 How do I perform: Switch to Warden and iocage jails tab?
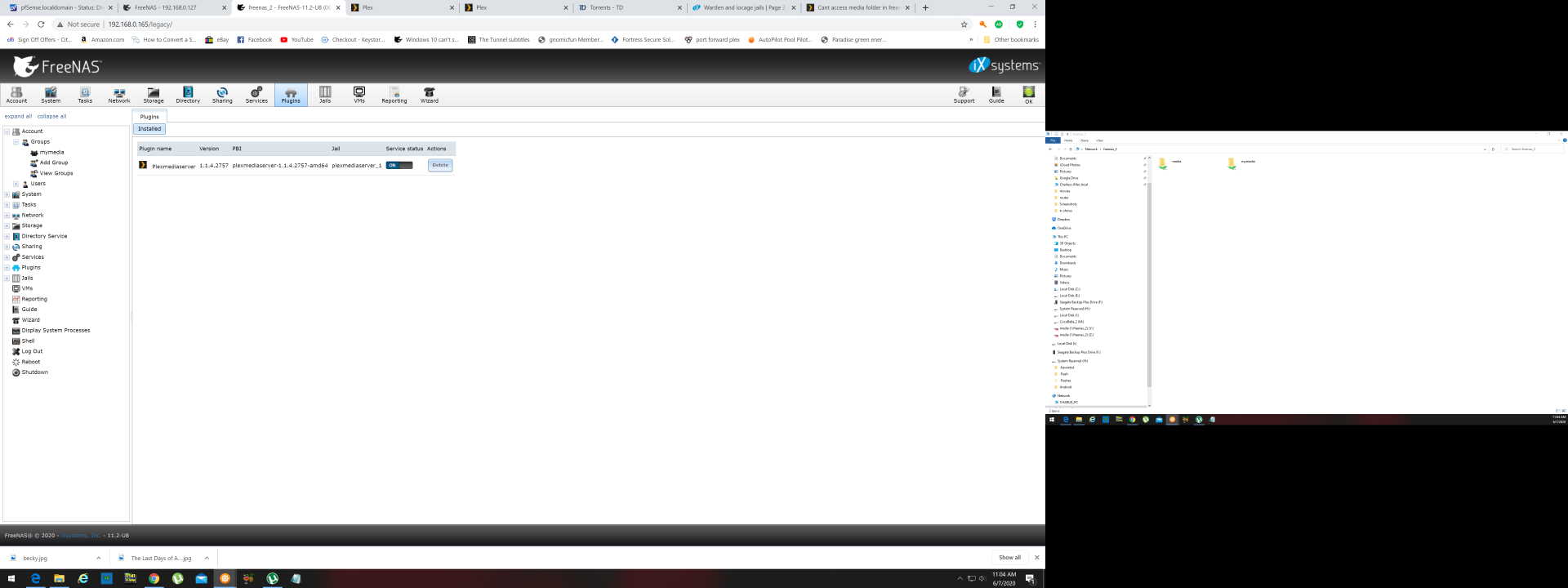[743, 8]
